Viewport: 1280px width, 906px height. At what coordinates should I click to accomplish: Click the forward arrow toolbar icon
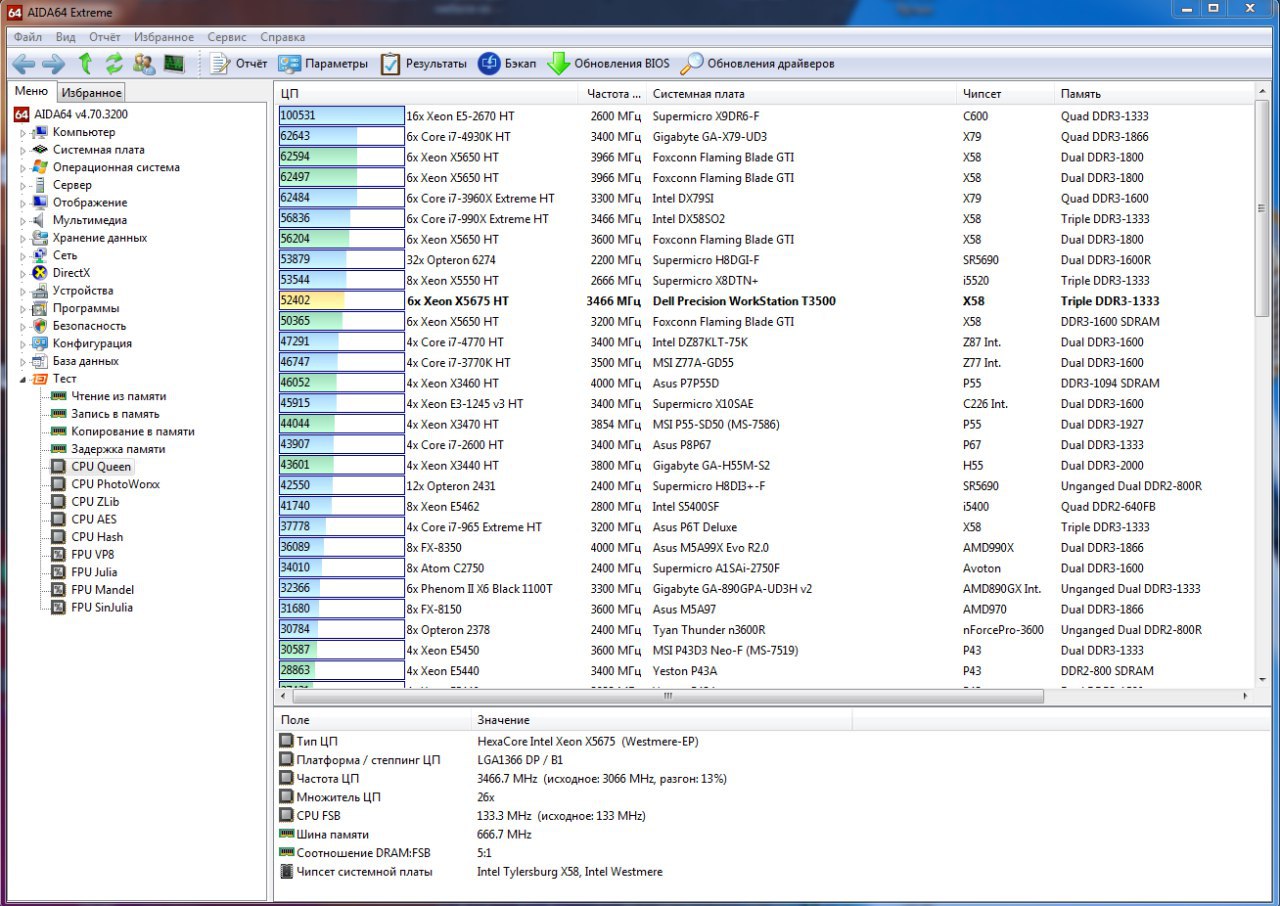[53, 64]
